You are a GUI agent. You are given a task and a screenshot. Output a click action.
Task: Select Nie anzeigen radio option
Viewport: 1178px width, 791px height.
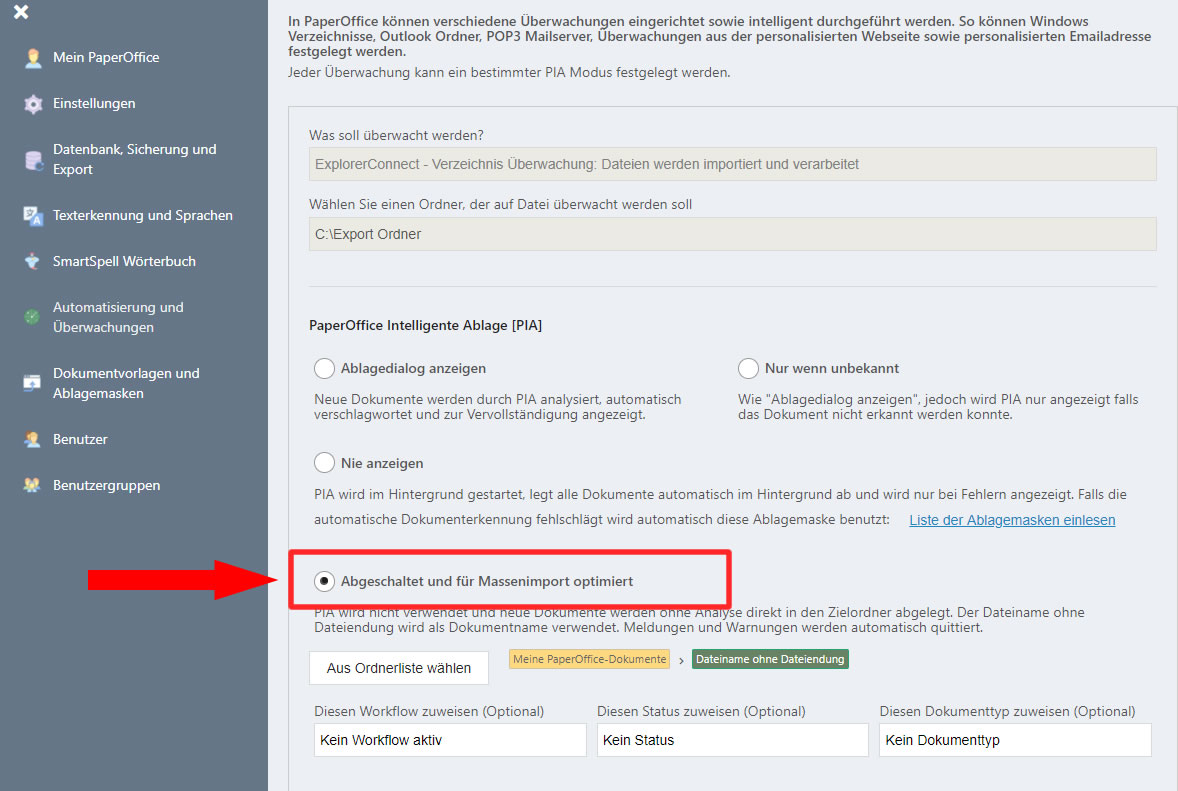tap(325, 463)
